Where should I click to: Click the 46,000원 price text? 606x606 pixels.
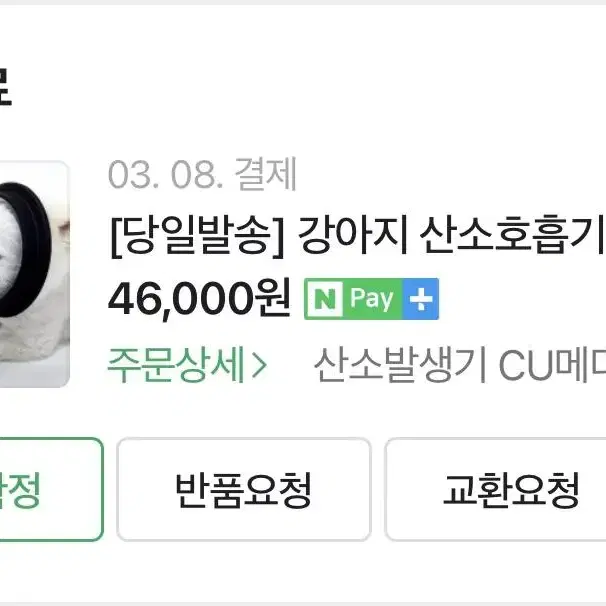[199, 299]
